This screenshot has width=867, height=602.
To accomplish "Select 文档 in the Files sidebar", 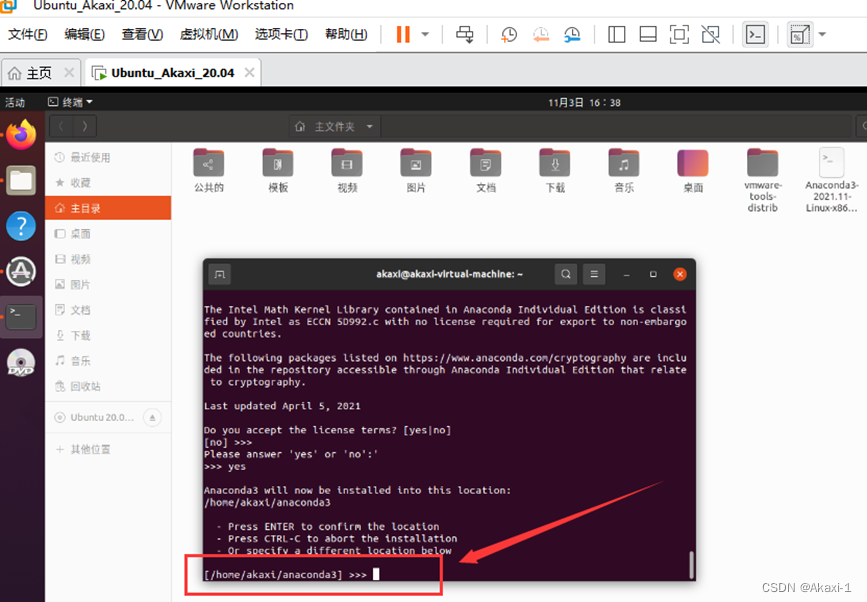I will coord(108,310).
